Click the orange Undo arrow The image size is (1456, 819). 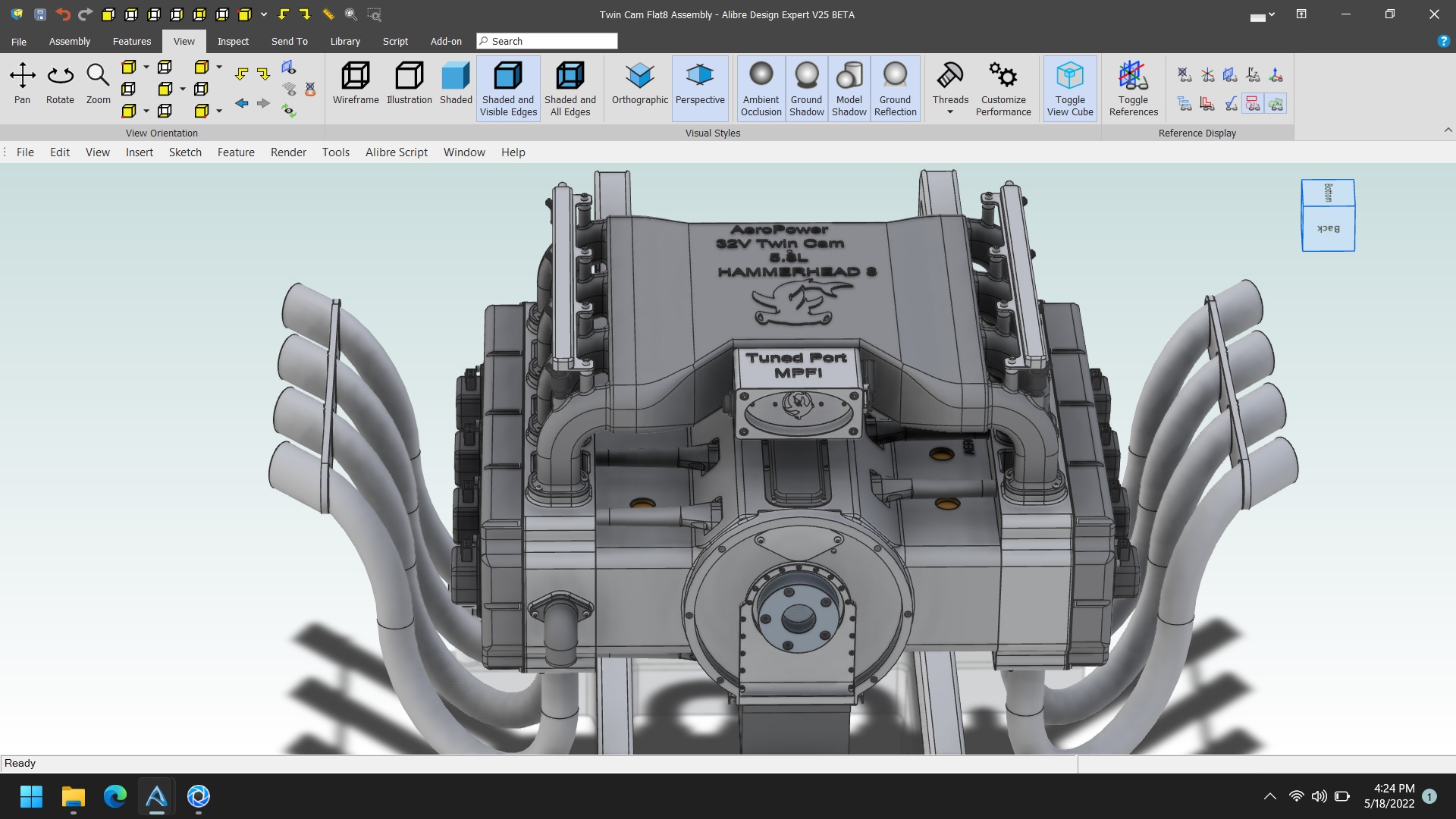click(63, 14)
